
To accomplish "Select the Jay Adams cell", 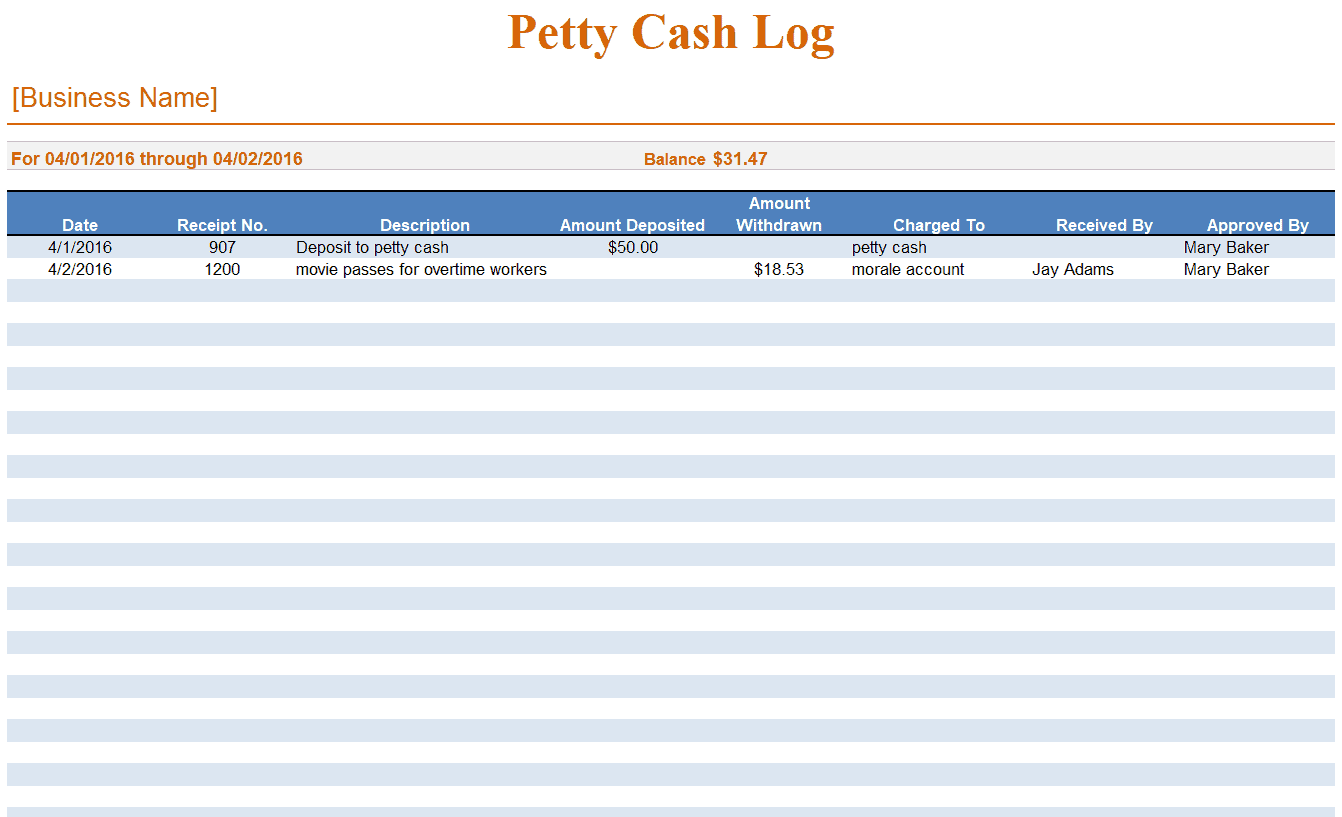I will 1073,269.
